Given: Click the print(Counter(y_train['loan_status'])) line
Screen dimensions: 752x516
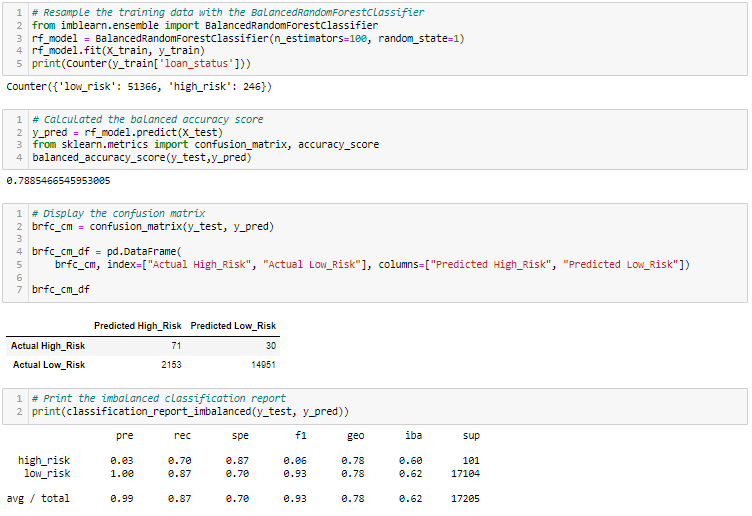Looking at the screenshot, I should pos(141,63).
